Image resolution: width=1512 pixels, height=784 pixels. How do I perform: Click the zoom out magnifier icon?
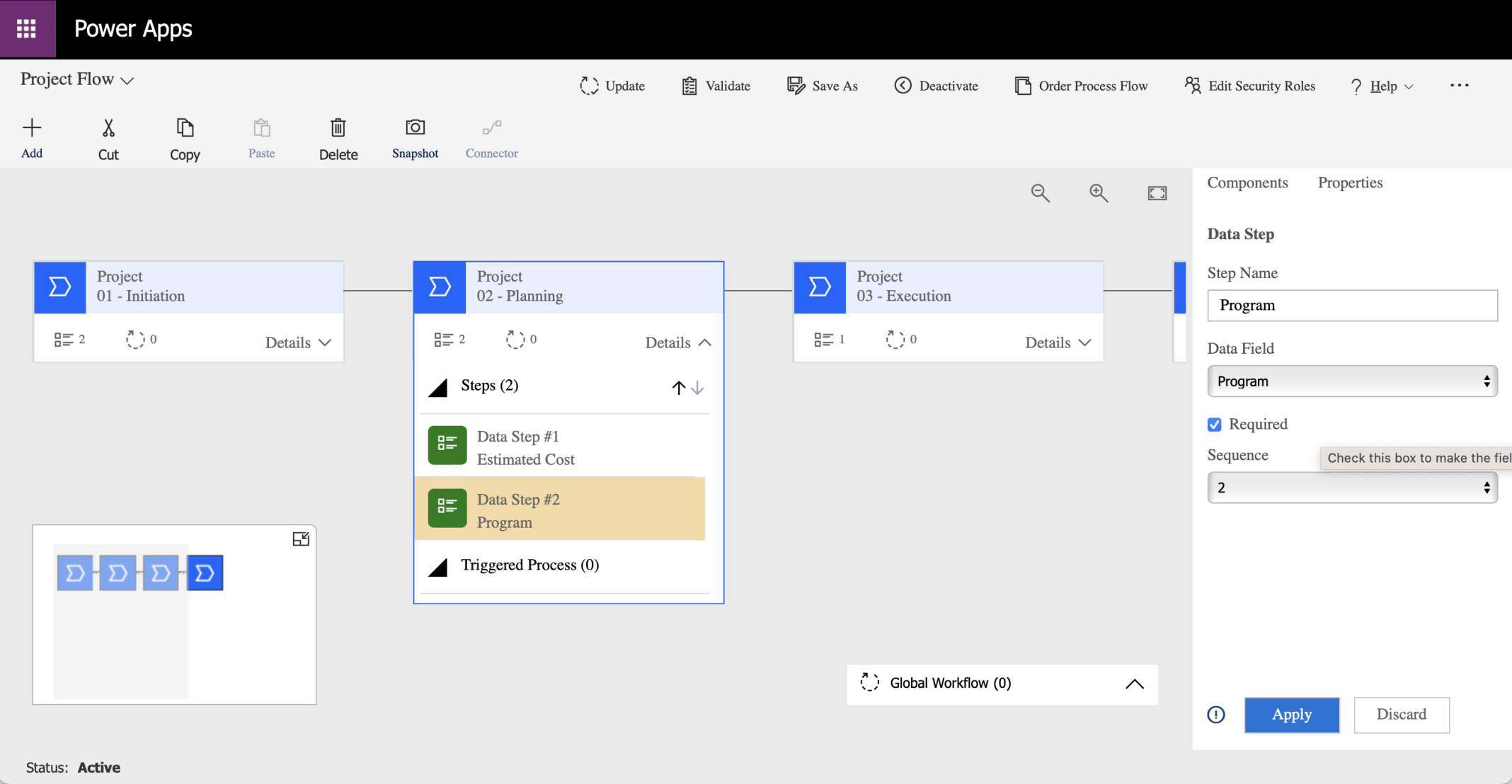1040,192
